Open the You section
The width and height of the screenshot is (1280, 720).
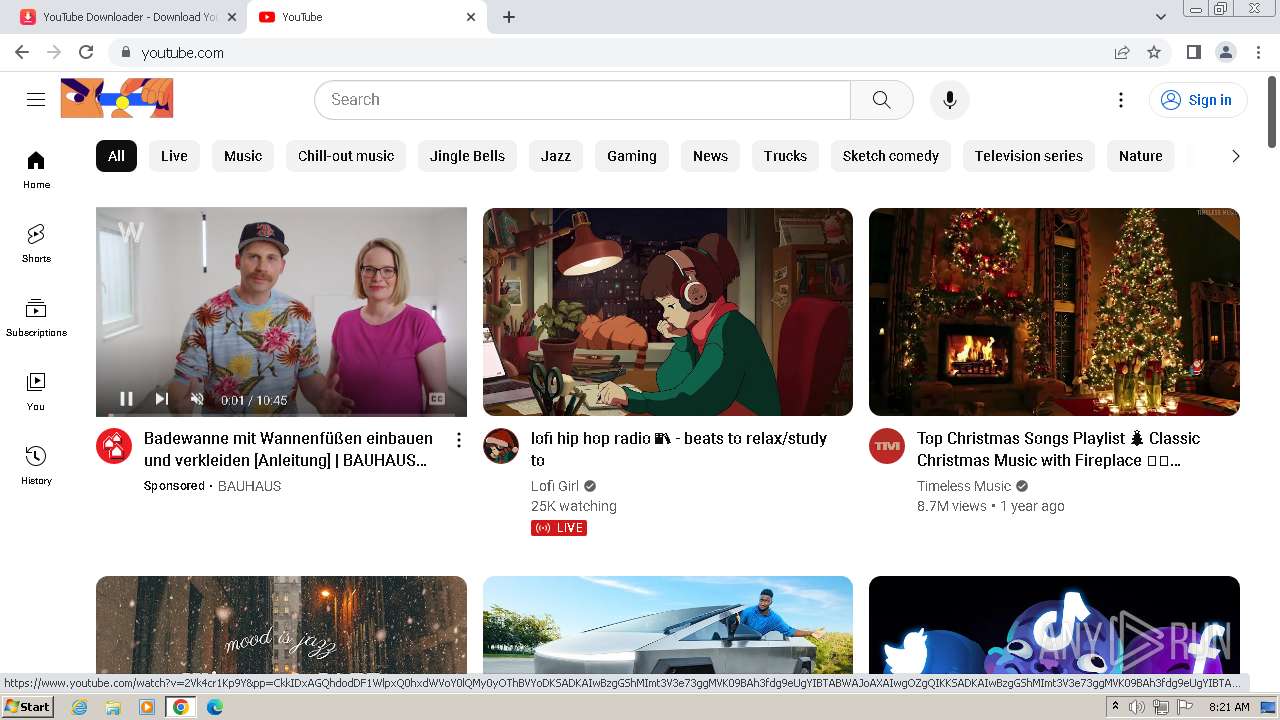(36, 392)
